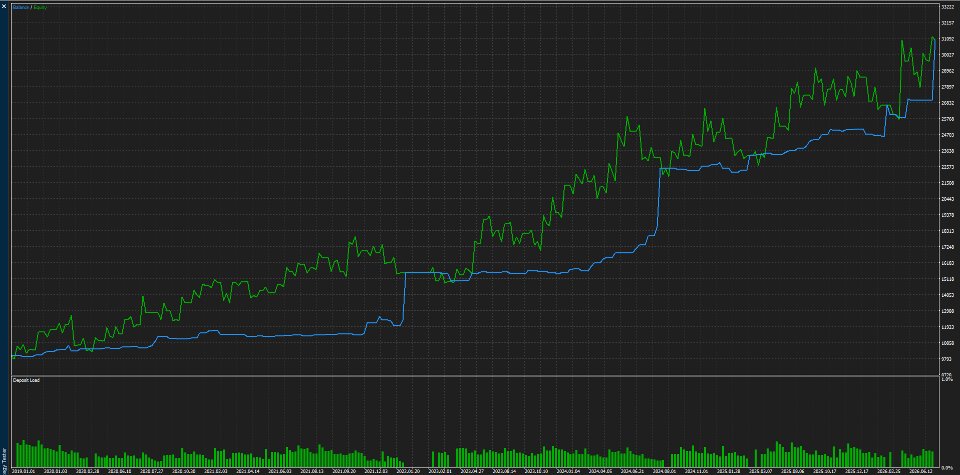This screenshot has height=475, width=960.
Task: Click the 33222 value on the price axis
Action: tap(950, 7)
